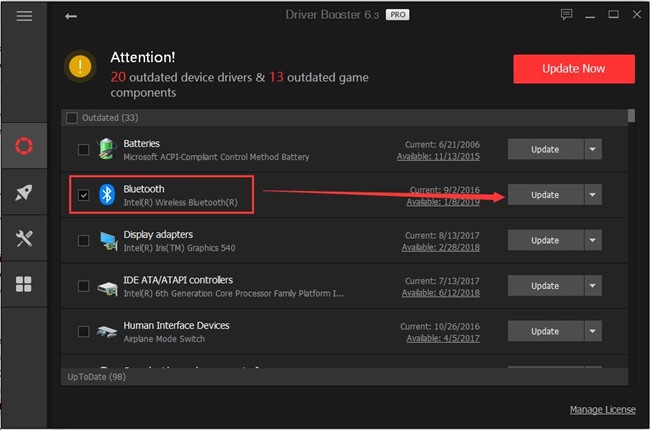Open the feedback chat icon

coord(566,15)
